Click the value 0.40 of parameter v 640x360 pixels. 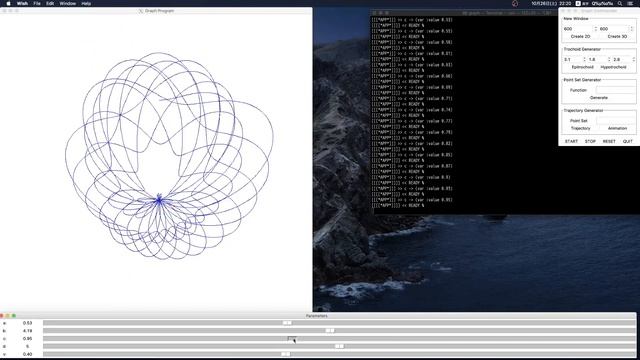27,354
